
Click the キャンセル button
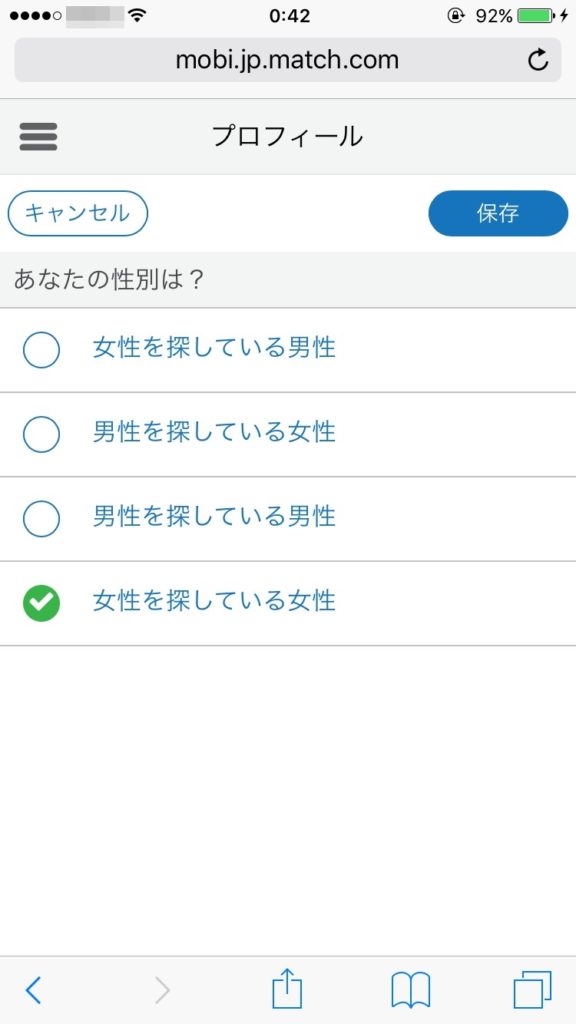[78, 213]
